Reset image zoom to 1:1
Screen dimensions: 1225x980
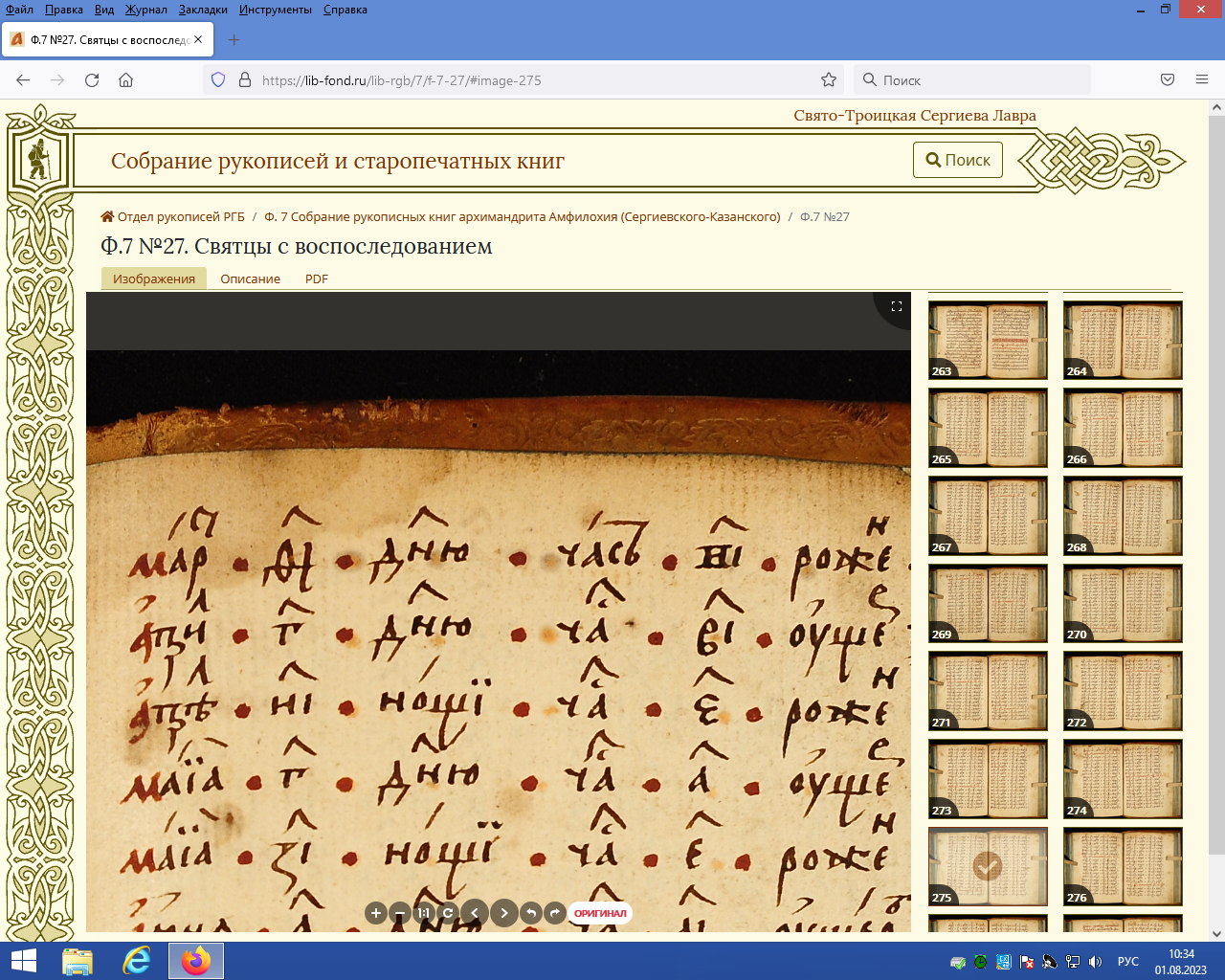pos(423,913)
